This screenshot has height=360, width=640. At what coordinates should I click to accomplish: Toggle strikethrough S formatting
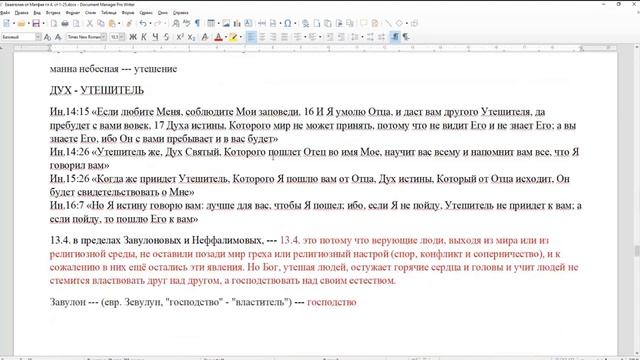point(167,37)
